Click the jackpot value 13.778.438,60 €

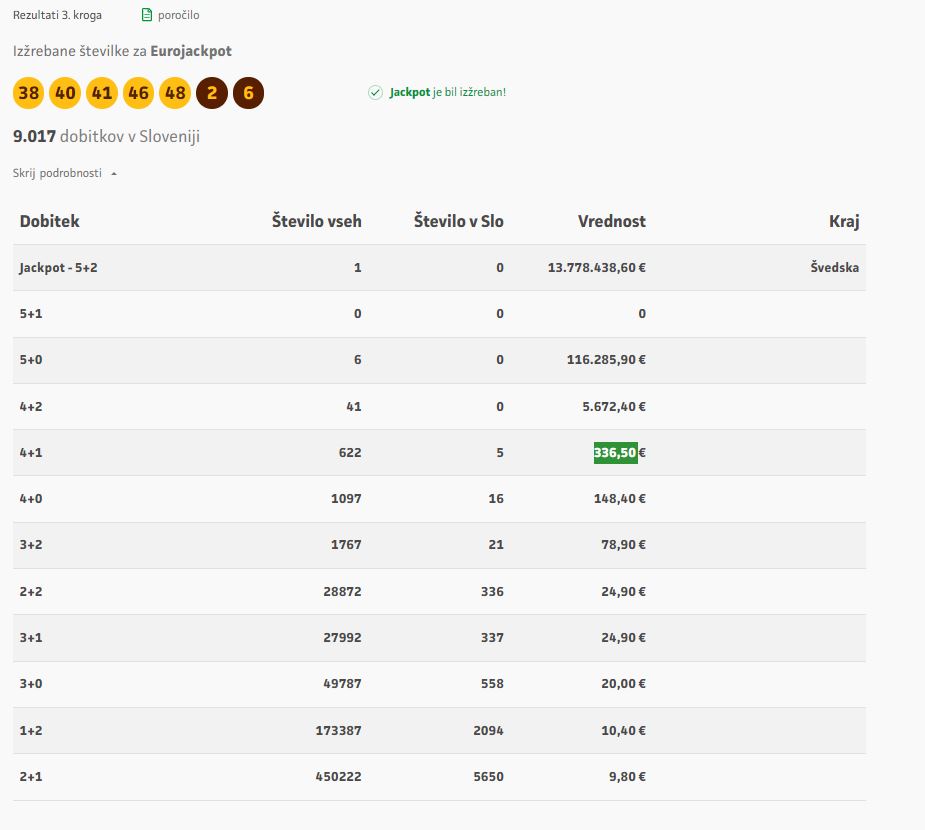(596, 268)
